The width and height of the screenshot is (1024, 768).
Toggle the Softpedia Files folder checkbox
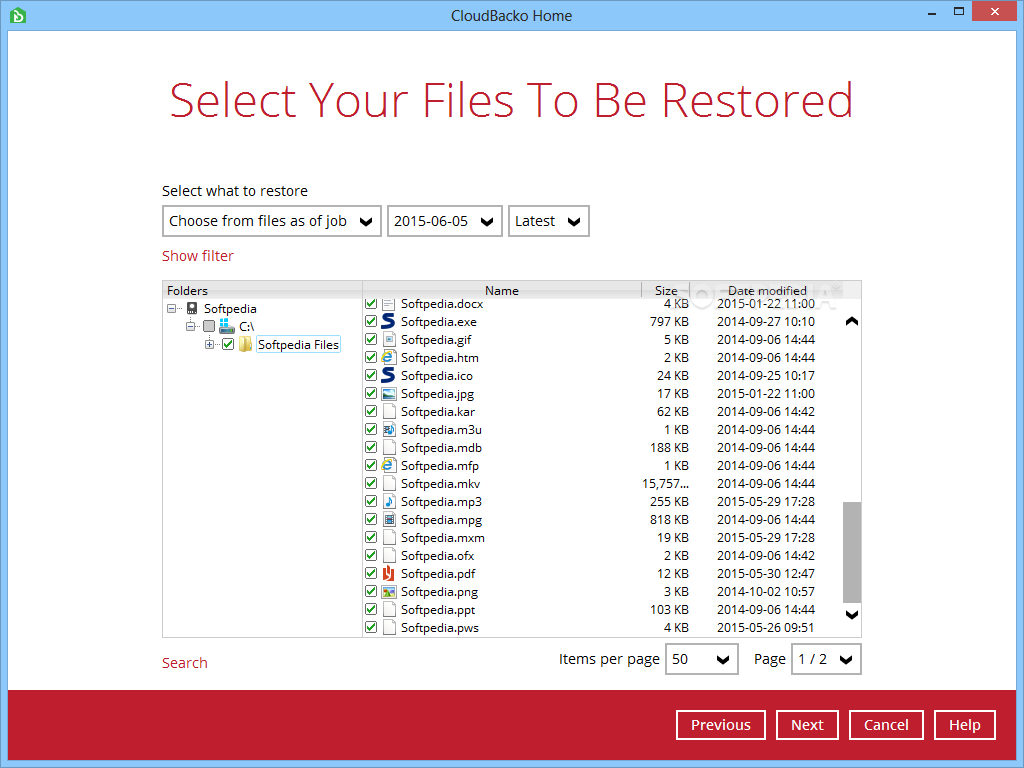tap(228, 344)
